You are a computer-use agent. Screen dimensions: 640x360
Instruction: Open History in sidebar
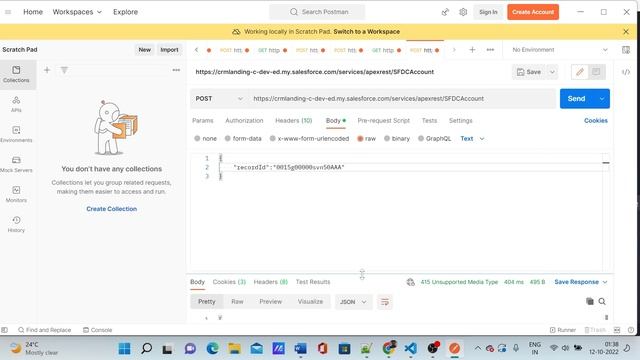point(16,224)
